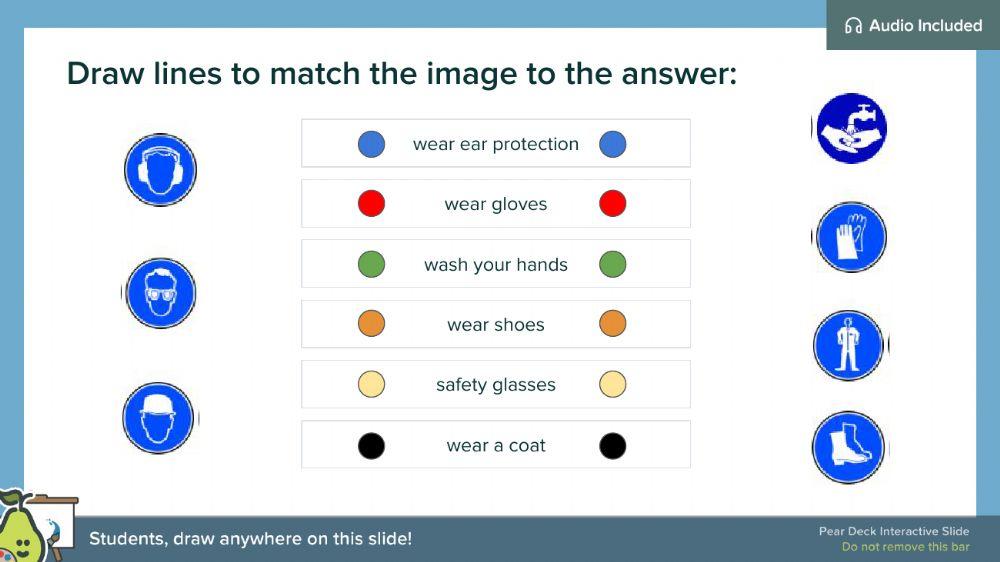Click the "wear ear protection" answer label

pos(495,144)
